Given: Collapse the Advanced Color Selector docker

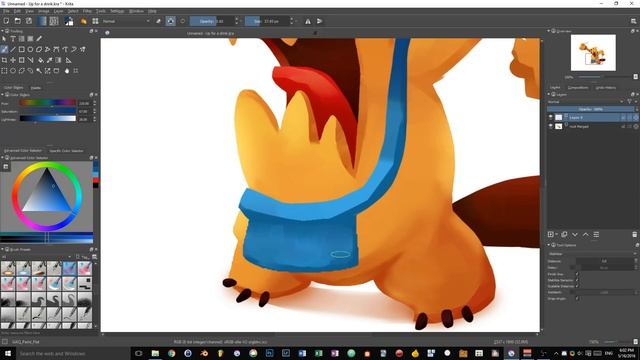Looking at the screenshot, I should (2, 158).
